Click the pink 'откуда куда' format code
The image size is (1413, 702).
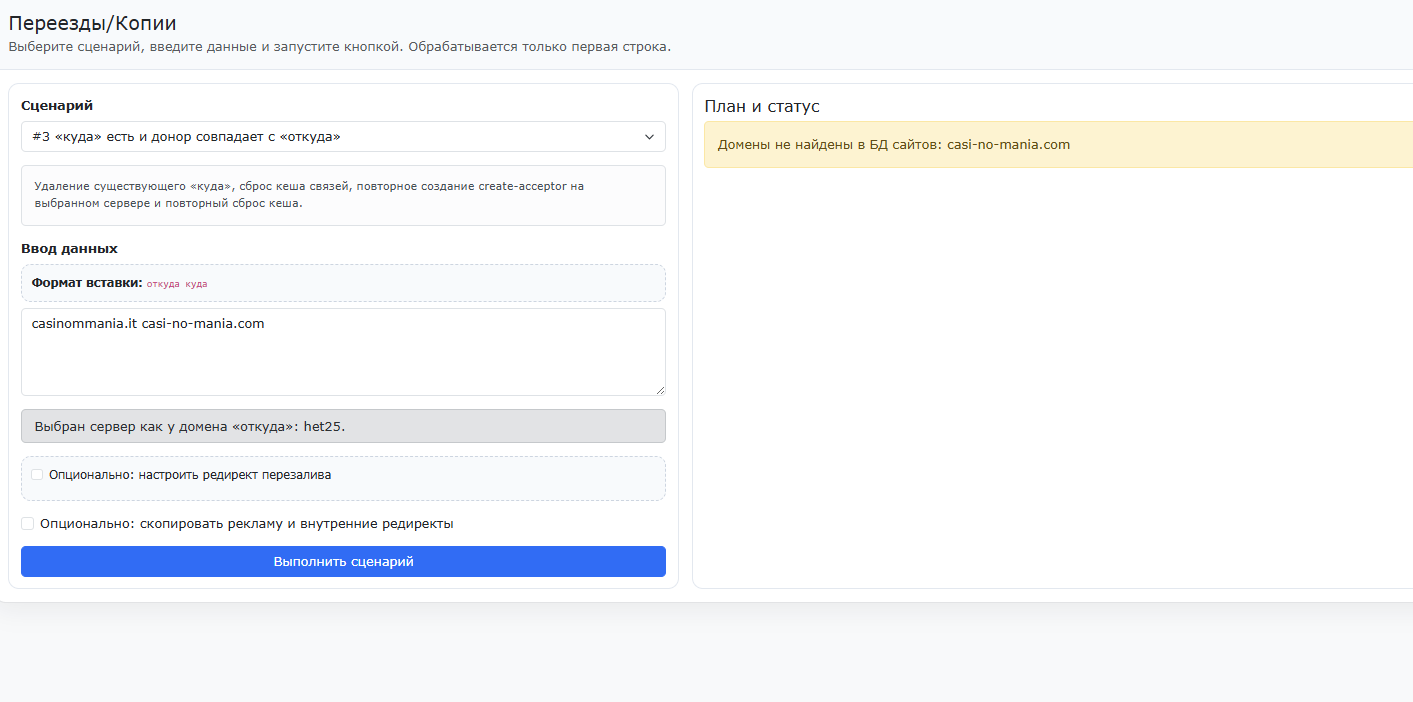(x=177, y=284)
